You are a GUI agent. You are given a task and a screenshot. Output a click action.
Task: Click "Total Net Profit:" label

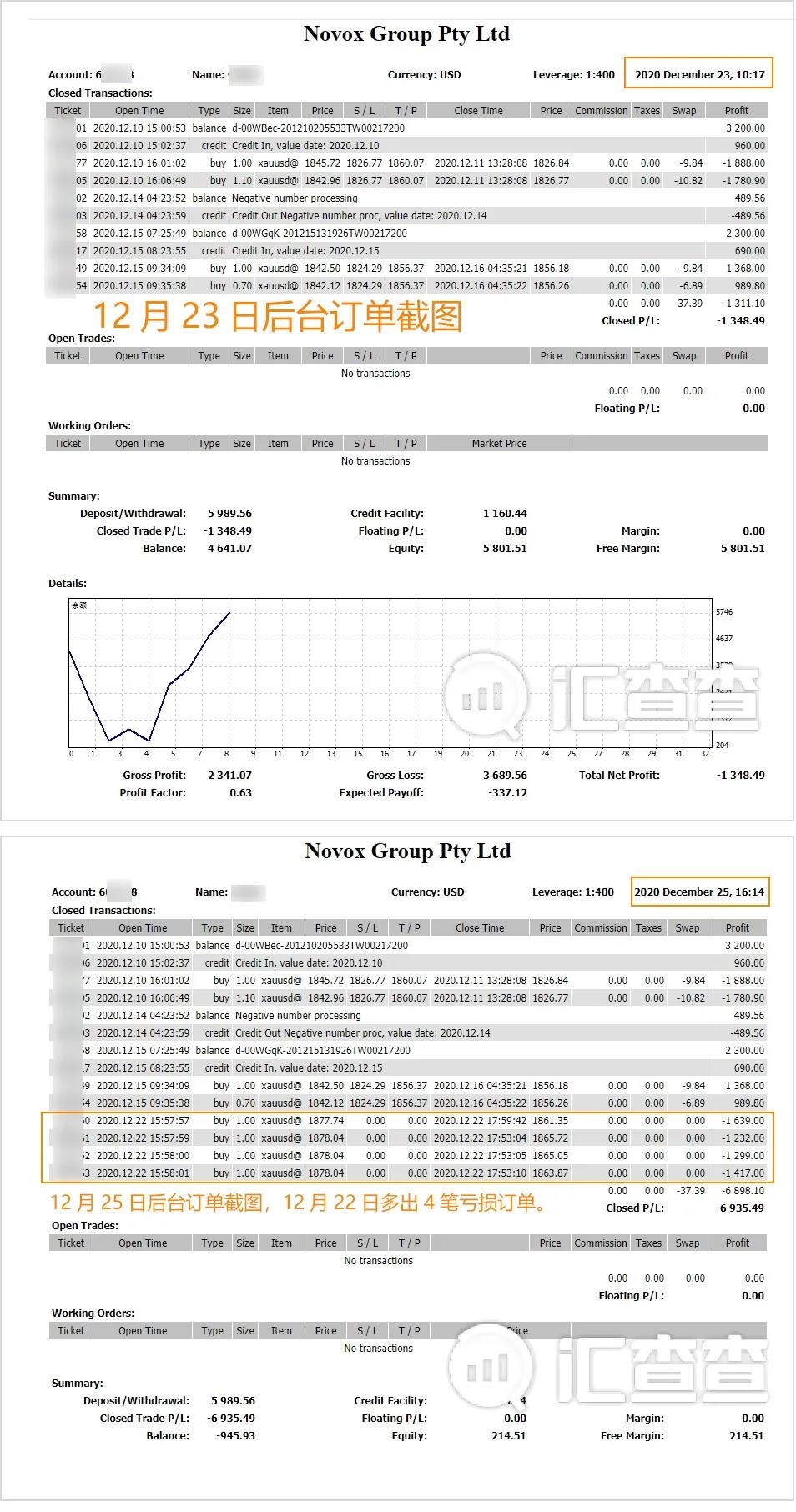pos(619,775)
